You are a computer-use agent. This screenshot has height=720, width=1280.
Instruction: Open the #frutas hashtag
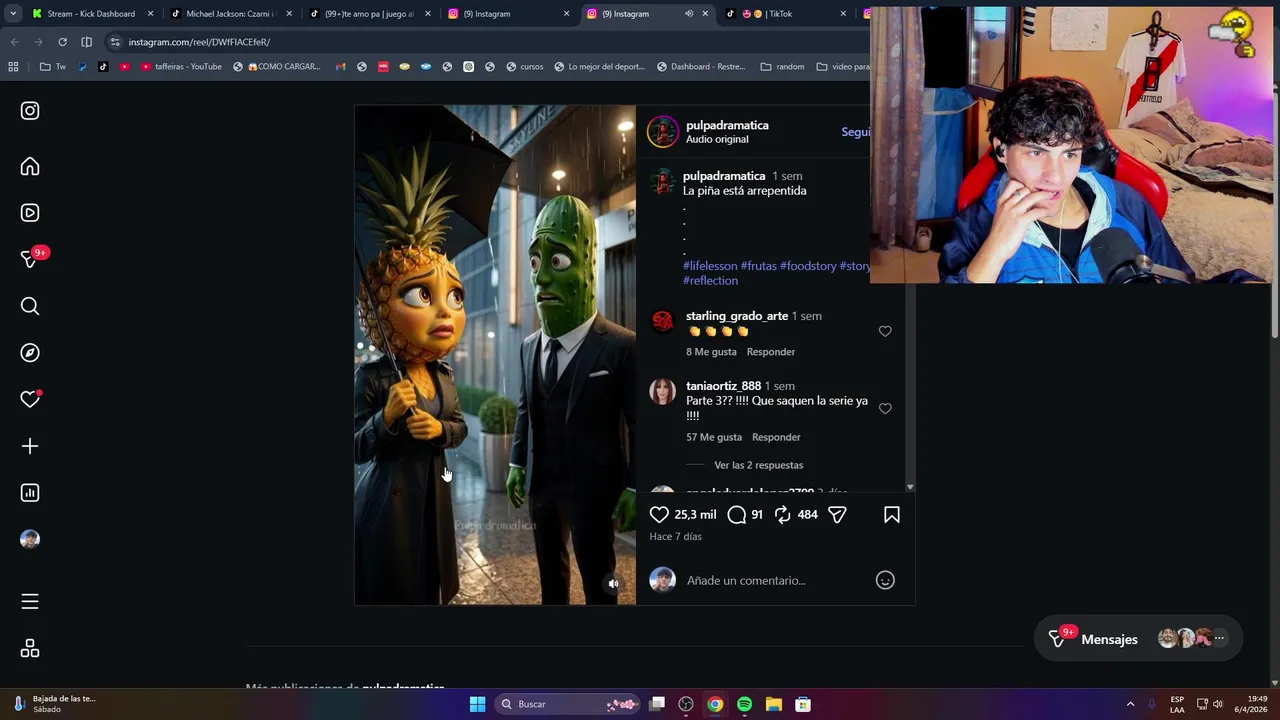click(x=758, y=266)
